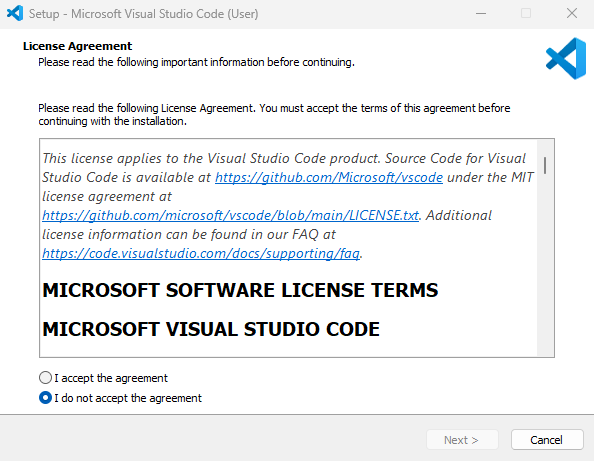Open the LICENSE.txt GitHub link

[230, 215]
